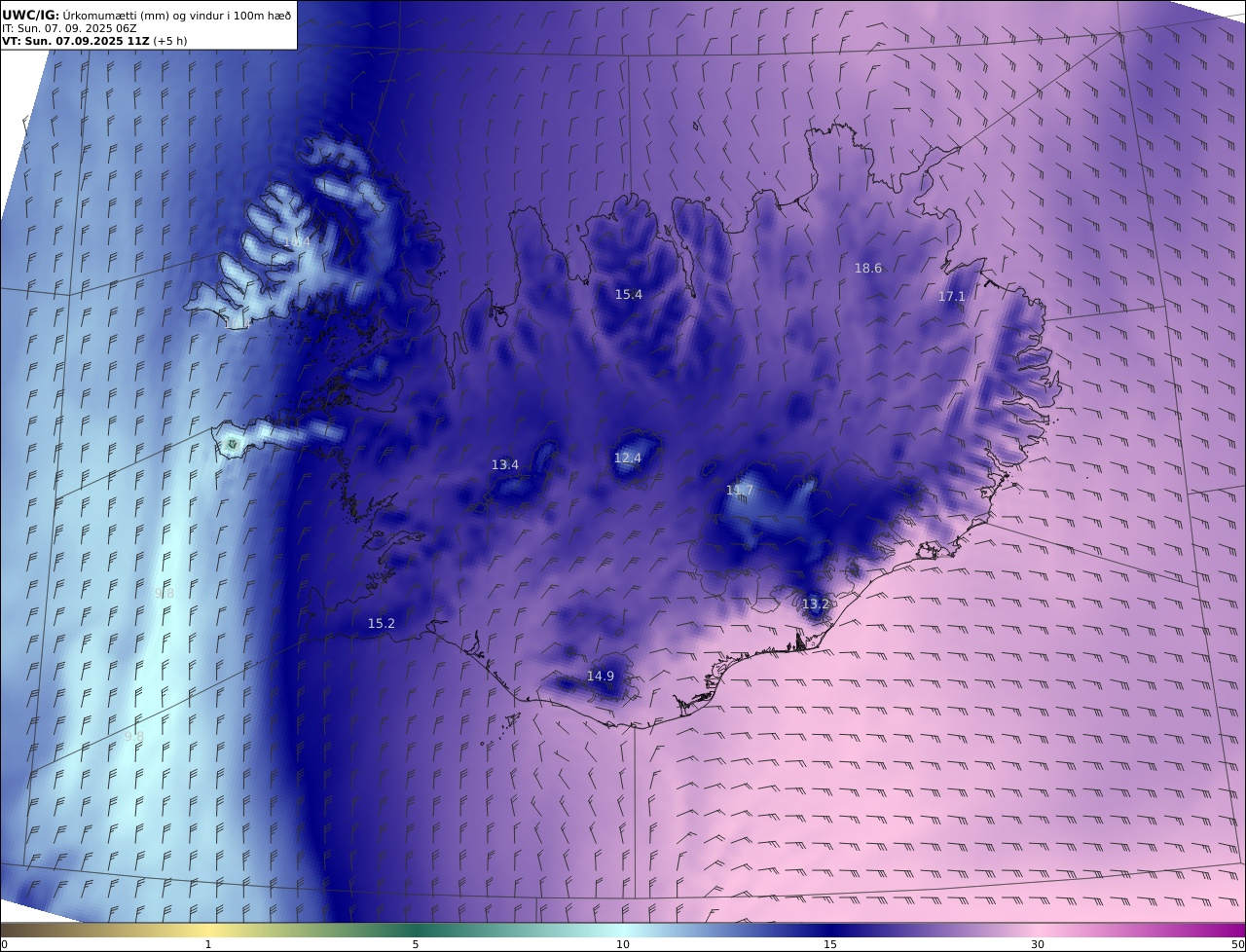Click the 18.6 value on the map
This screenshot has width=1246, height=952.
868,268
